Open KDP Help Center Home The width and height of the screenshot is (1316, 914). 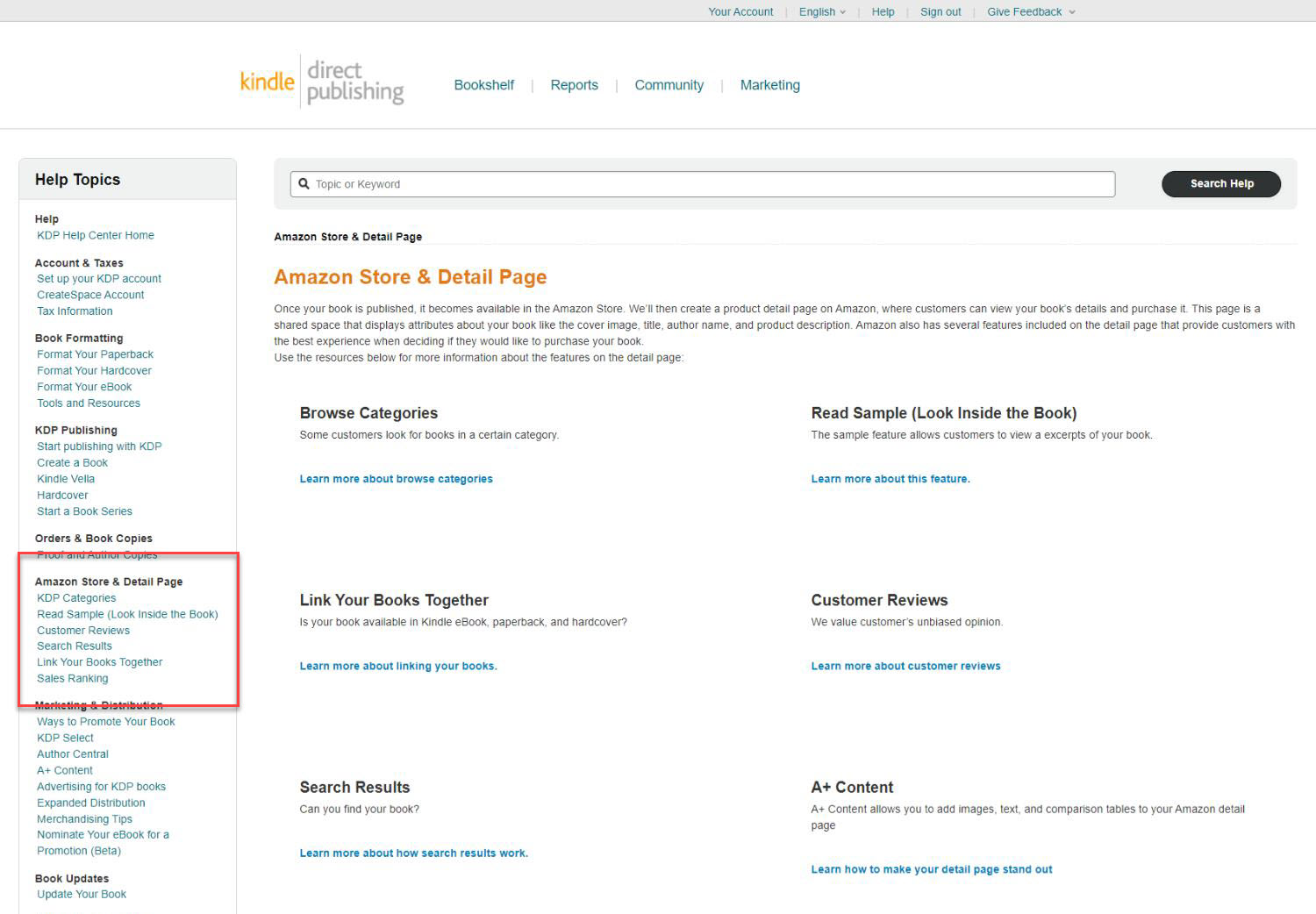[96, 235]
